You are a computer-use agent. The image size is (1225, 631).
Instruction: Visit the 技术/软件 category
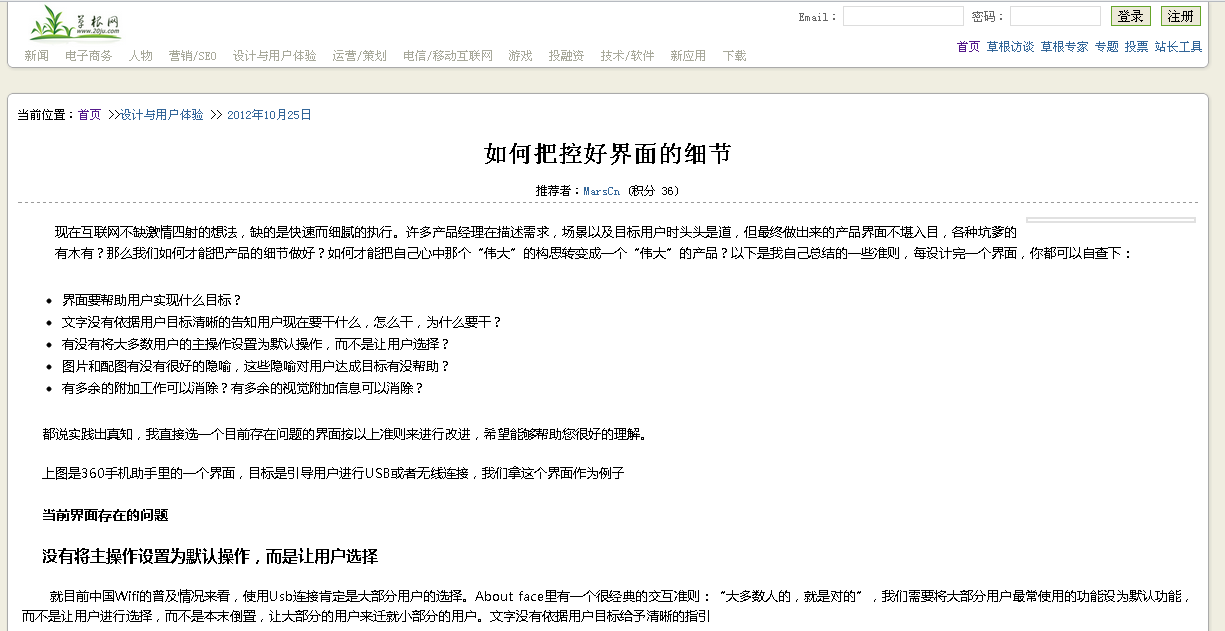627,55
